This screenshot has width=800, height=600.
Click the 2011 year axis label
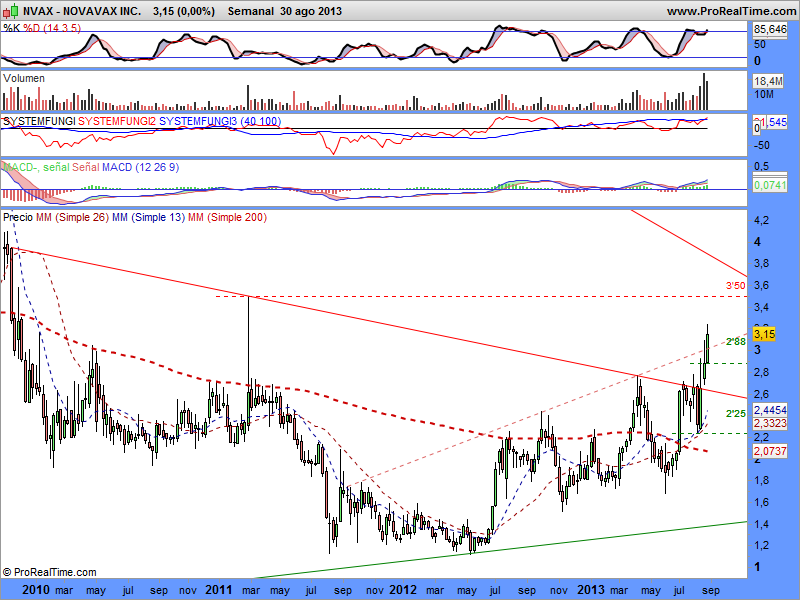click(x=218, y=590)
